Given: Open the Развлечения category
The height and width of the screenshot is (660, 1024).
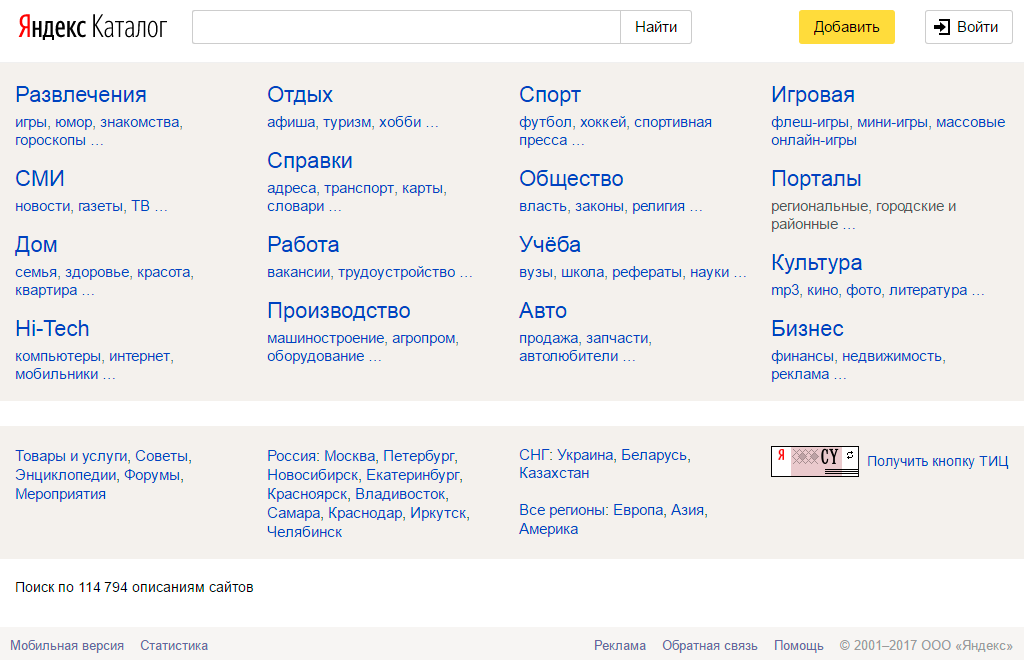Looking at the screenshot, I should click(x=80, y=95).
